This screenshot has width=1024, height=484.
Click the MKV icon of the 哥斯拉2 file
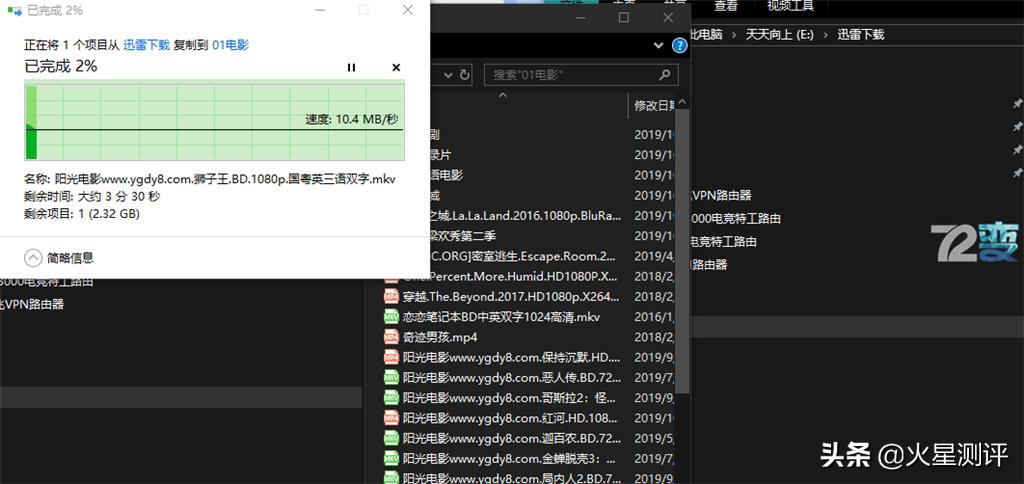[391, 398]
